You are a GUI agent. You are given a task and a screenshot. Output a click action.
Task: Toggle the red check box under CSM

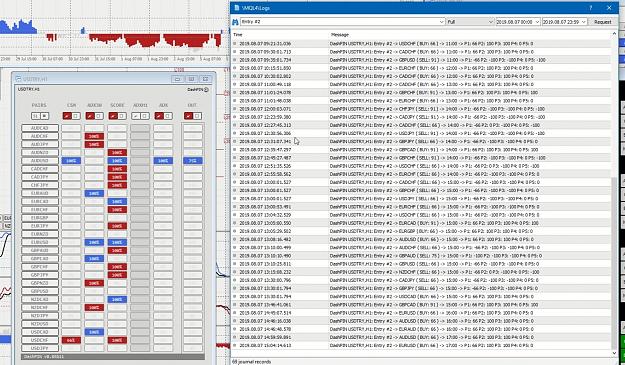pyautogui.click(x=67, y=116)
